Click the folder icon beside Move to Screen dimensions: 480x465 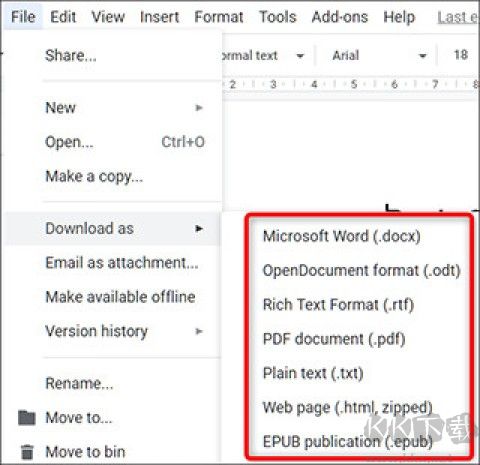coord(27,418)
